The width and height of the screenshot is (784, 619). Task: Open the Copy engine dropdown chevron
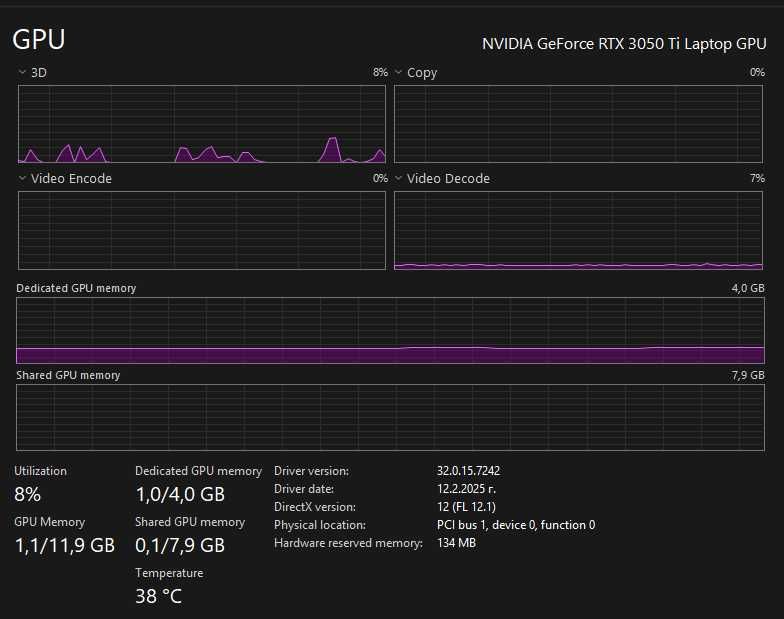pos(398,72)
